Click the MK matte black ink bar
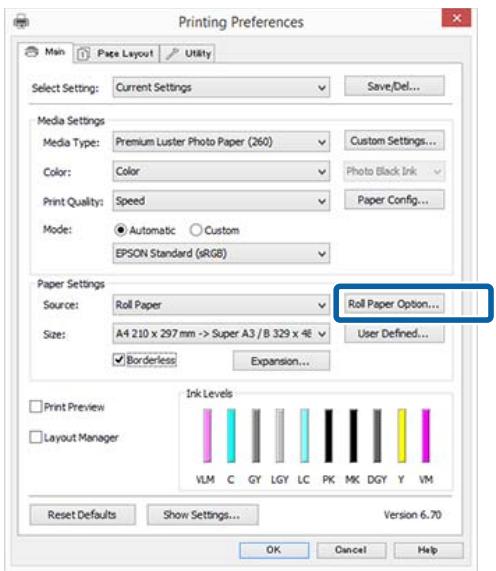 coord(353,436)
